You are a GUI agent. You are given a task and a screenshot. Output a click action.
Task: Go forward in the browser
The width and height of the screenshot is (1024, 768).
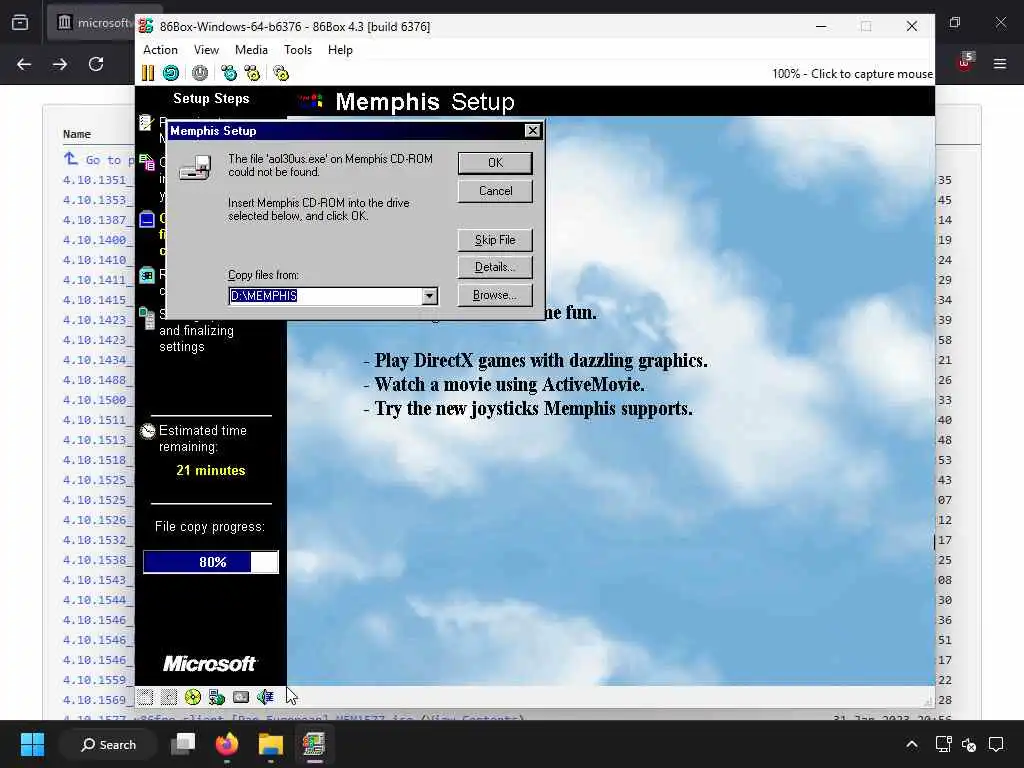(60, 64)
